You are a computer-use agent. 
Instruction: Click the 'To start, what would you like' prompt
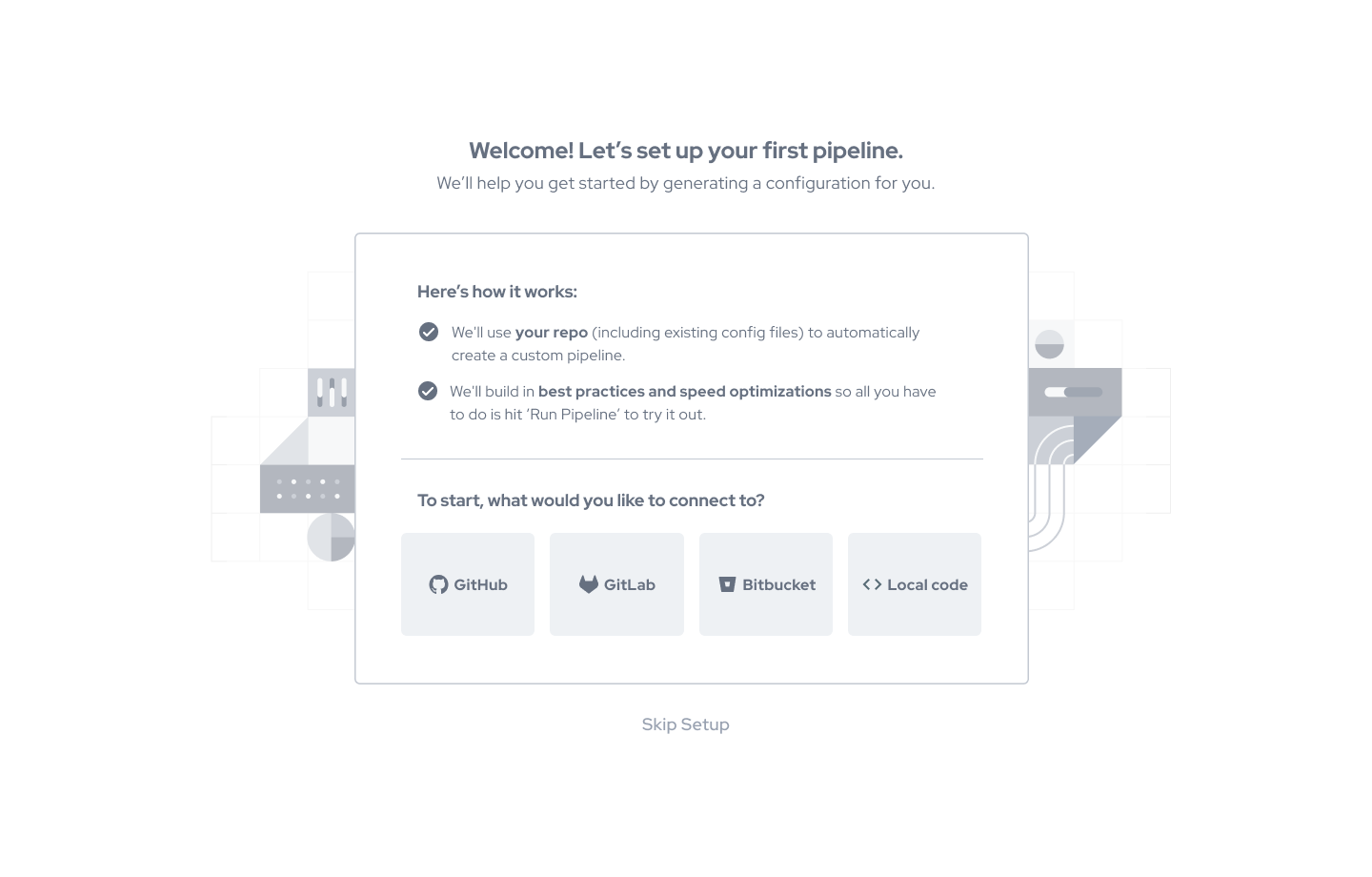click(591, 500)
